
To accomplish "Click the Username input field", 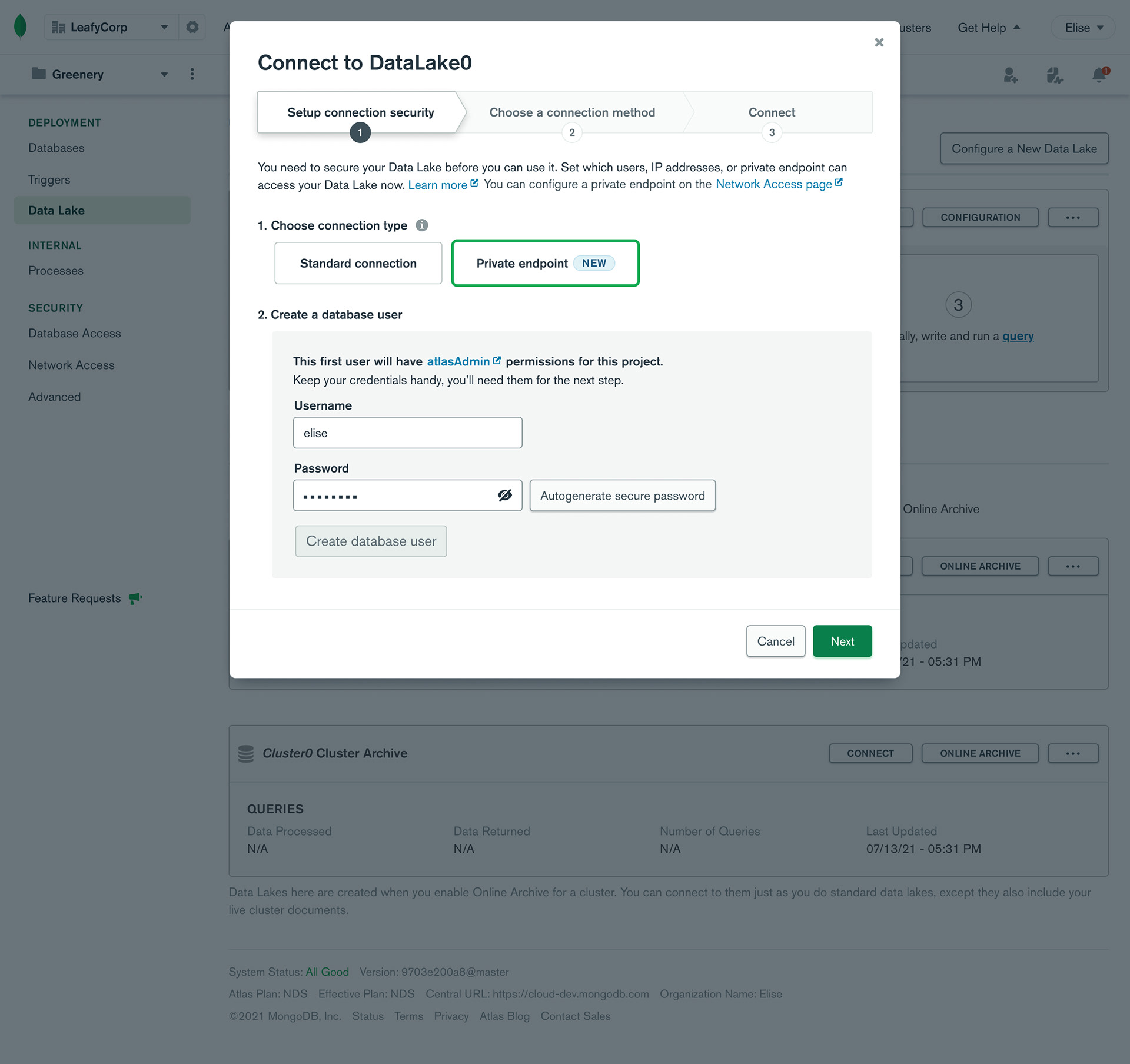I will coord(407,433).
